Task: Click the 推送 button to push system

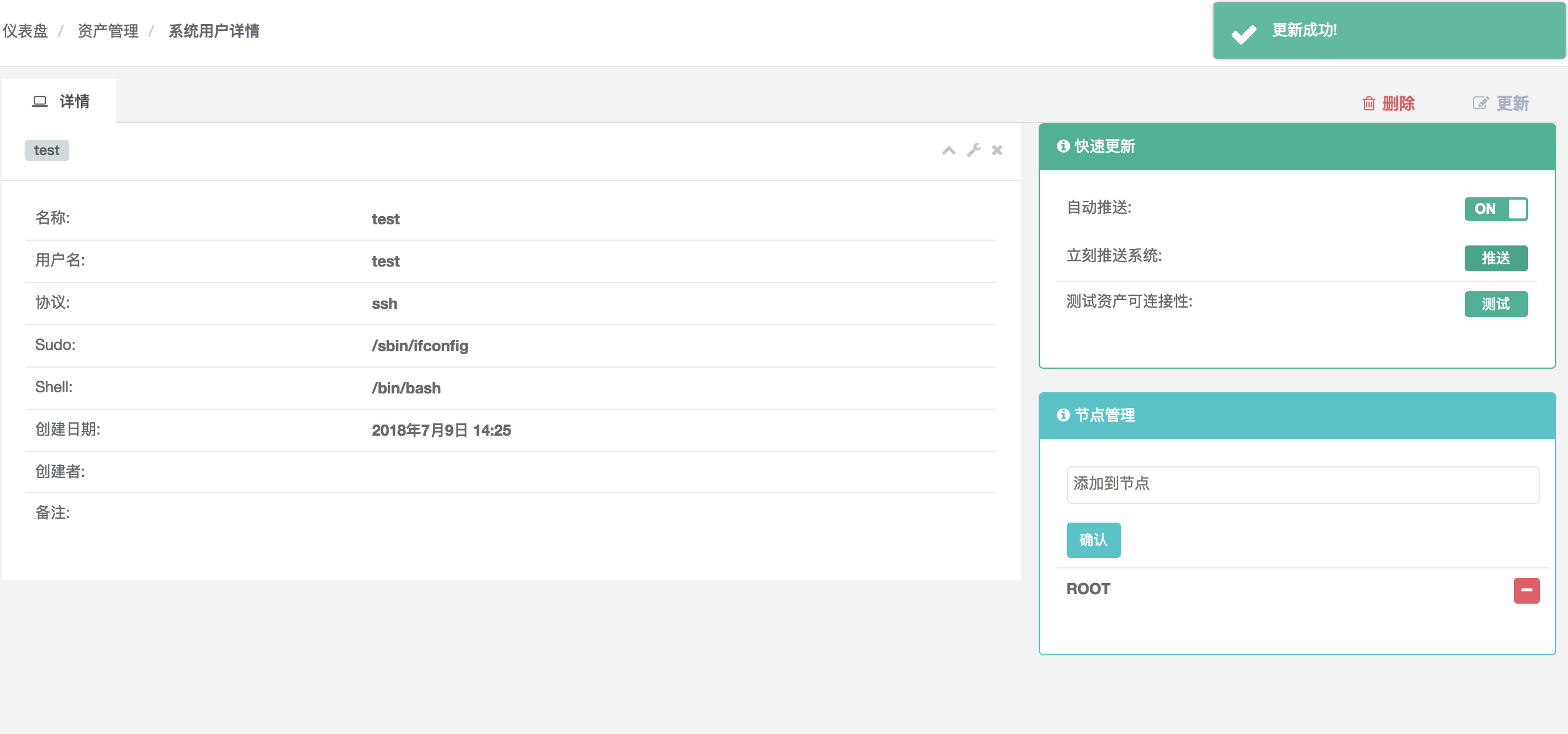Action: point(1496,258)
